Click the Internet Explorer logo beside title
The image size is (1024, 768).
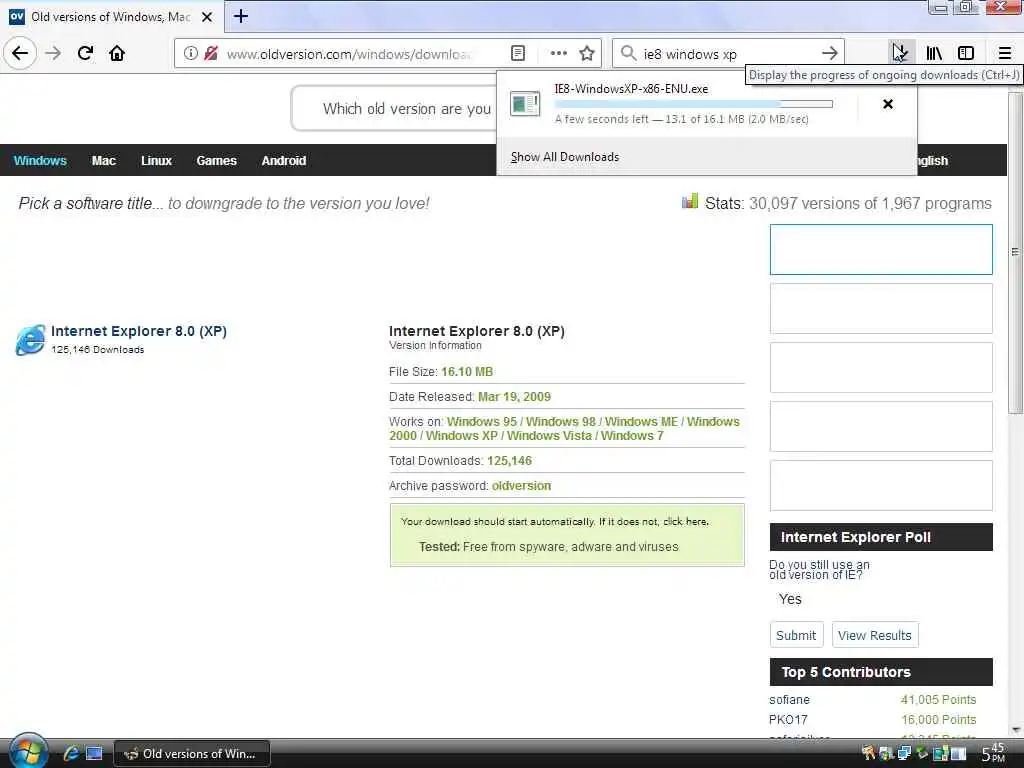30,340
